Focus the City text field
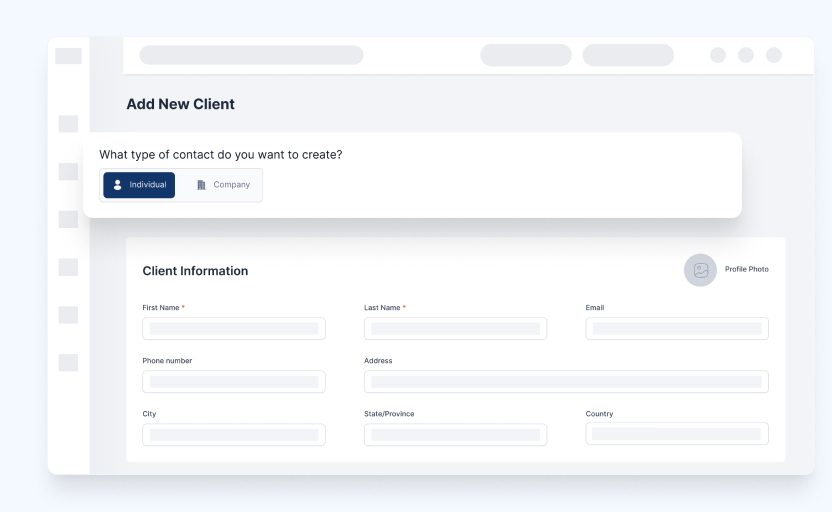832x512 pixels. (x=234, y=434)
